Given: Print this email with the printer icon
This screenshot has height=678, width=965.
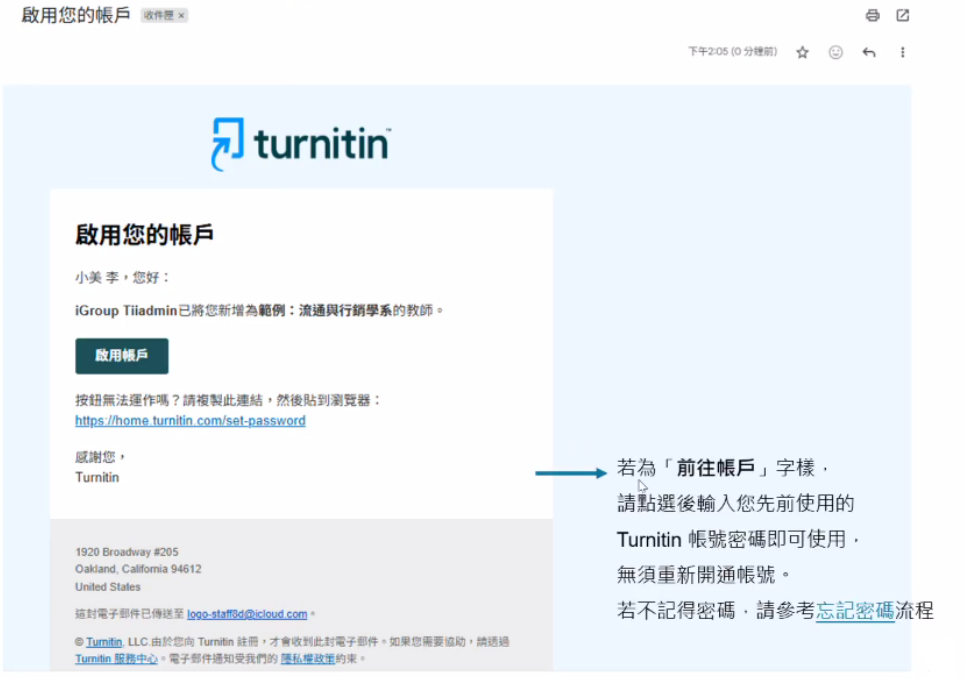Looking at the screenshot, I should (872, 15).
